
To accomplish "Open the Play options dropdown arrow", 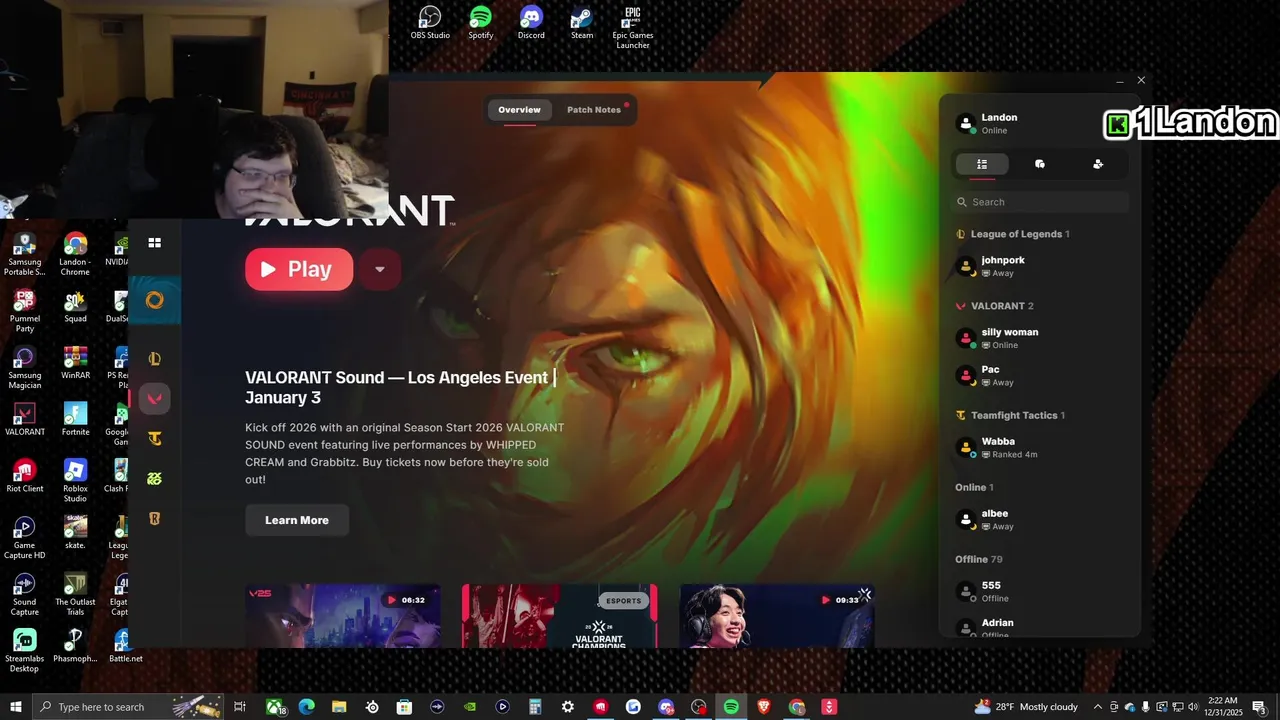I will 379,269.
